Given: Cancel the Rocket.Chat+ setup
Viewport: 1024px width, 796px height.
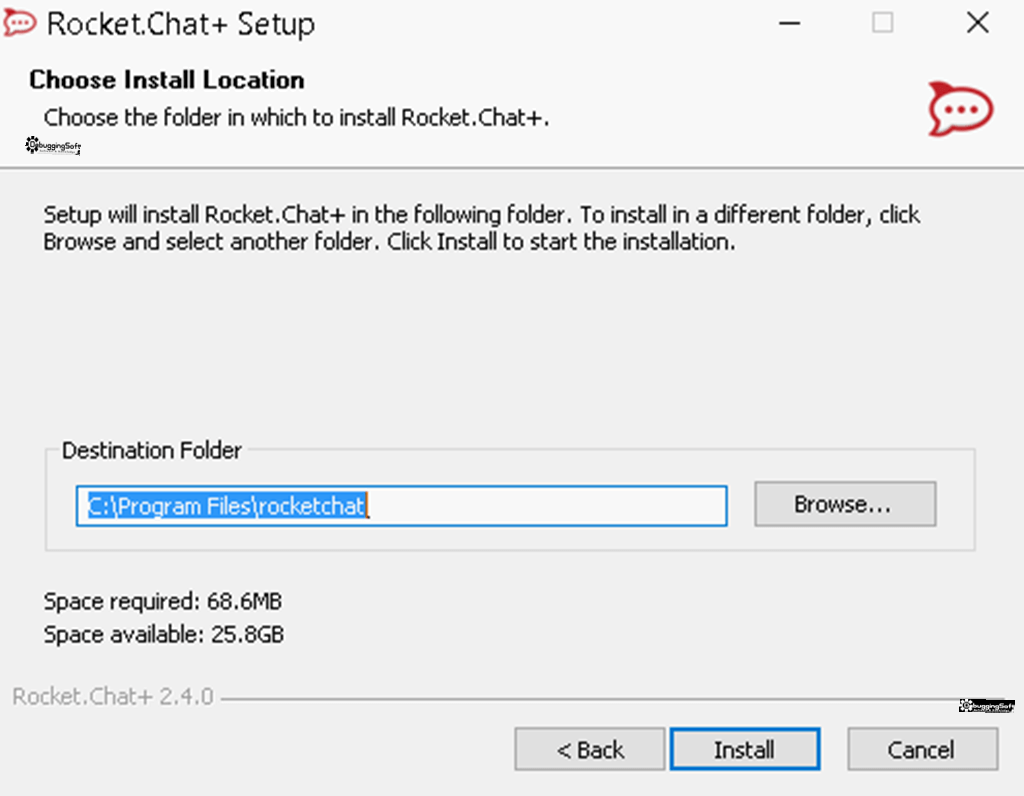Looking at the screenshot, I should [x=922, y=750].
